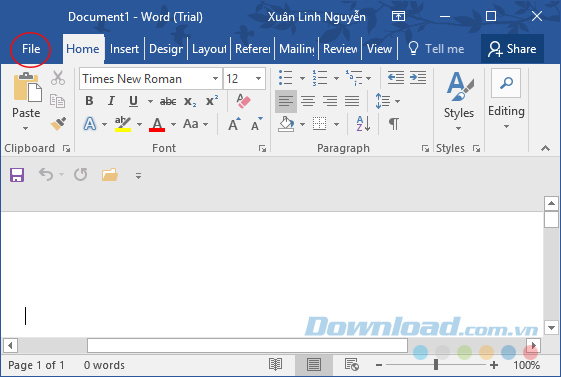Click the Styles gallery icon
The image size is (561, 377).
[459, 86]
